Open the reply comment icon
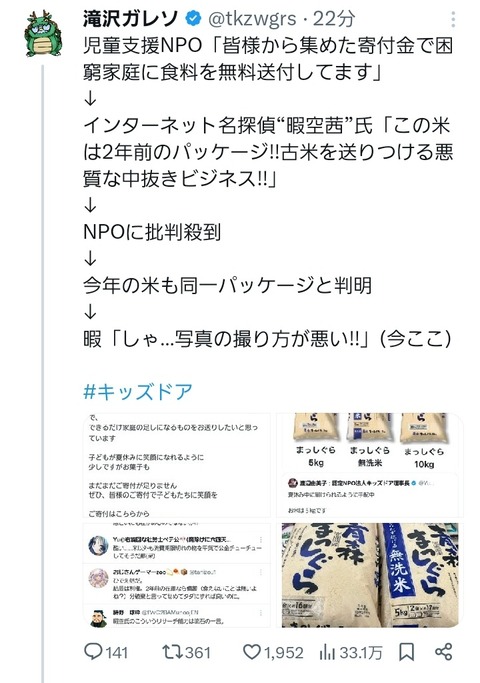The width and height of the screenshot is (480, 683). coord(92,652)
